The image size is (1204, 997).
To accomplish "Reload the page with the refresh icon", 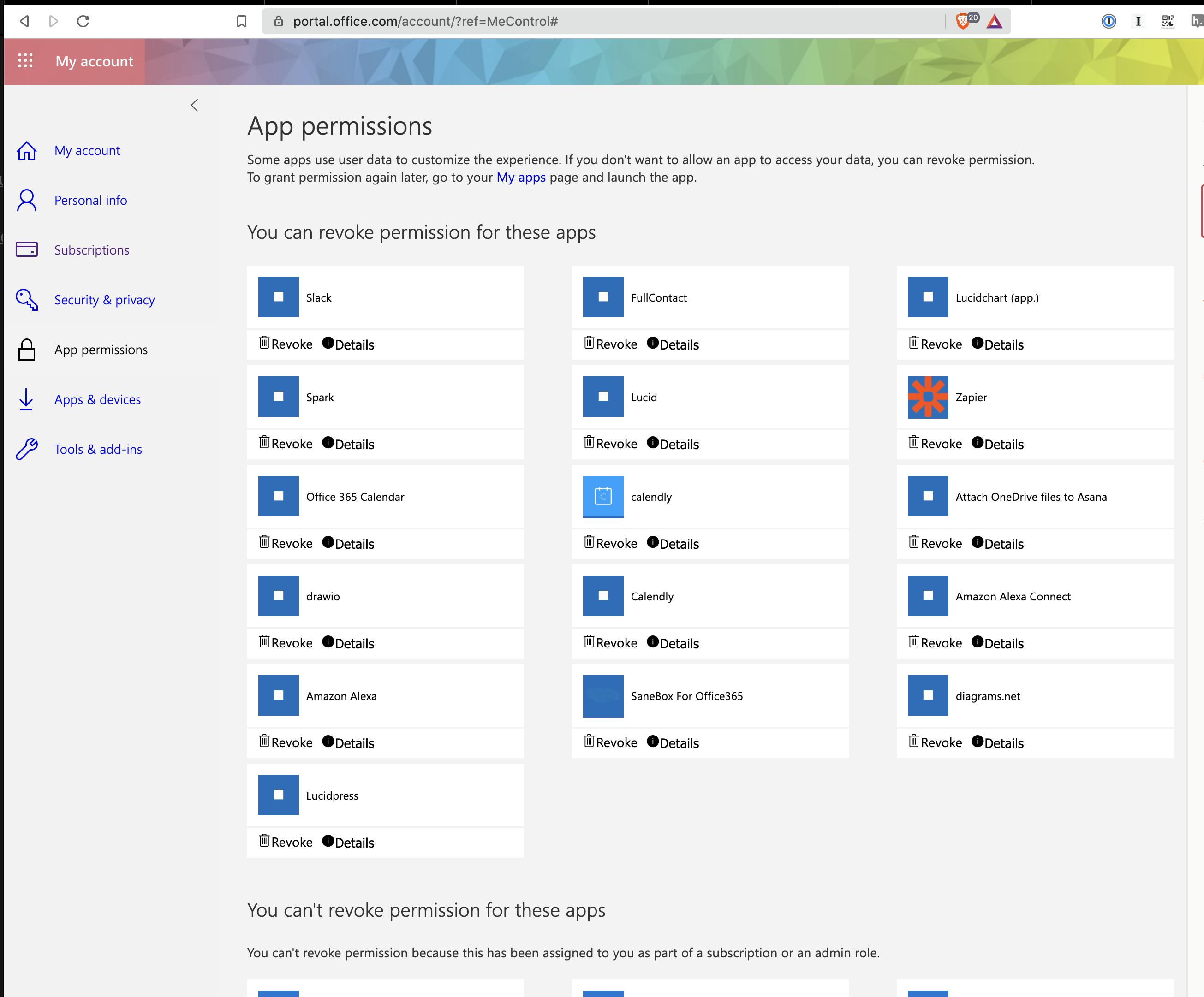I will point(83,21).
